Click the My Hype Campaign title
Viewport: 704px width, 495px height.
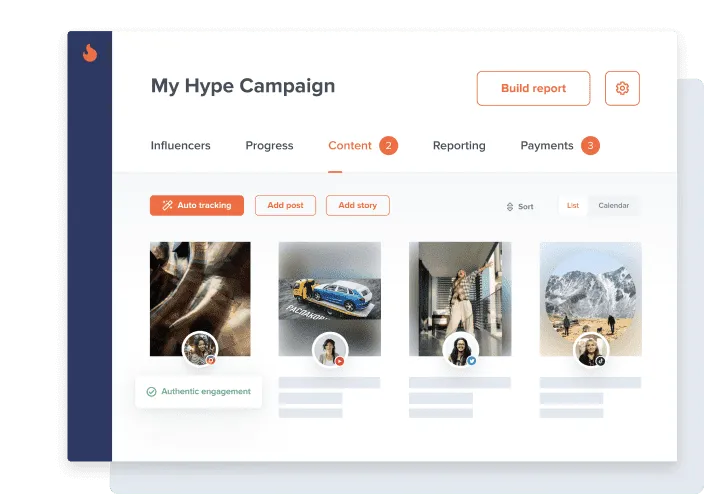click(x=243, y=86)
